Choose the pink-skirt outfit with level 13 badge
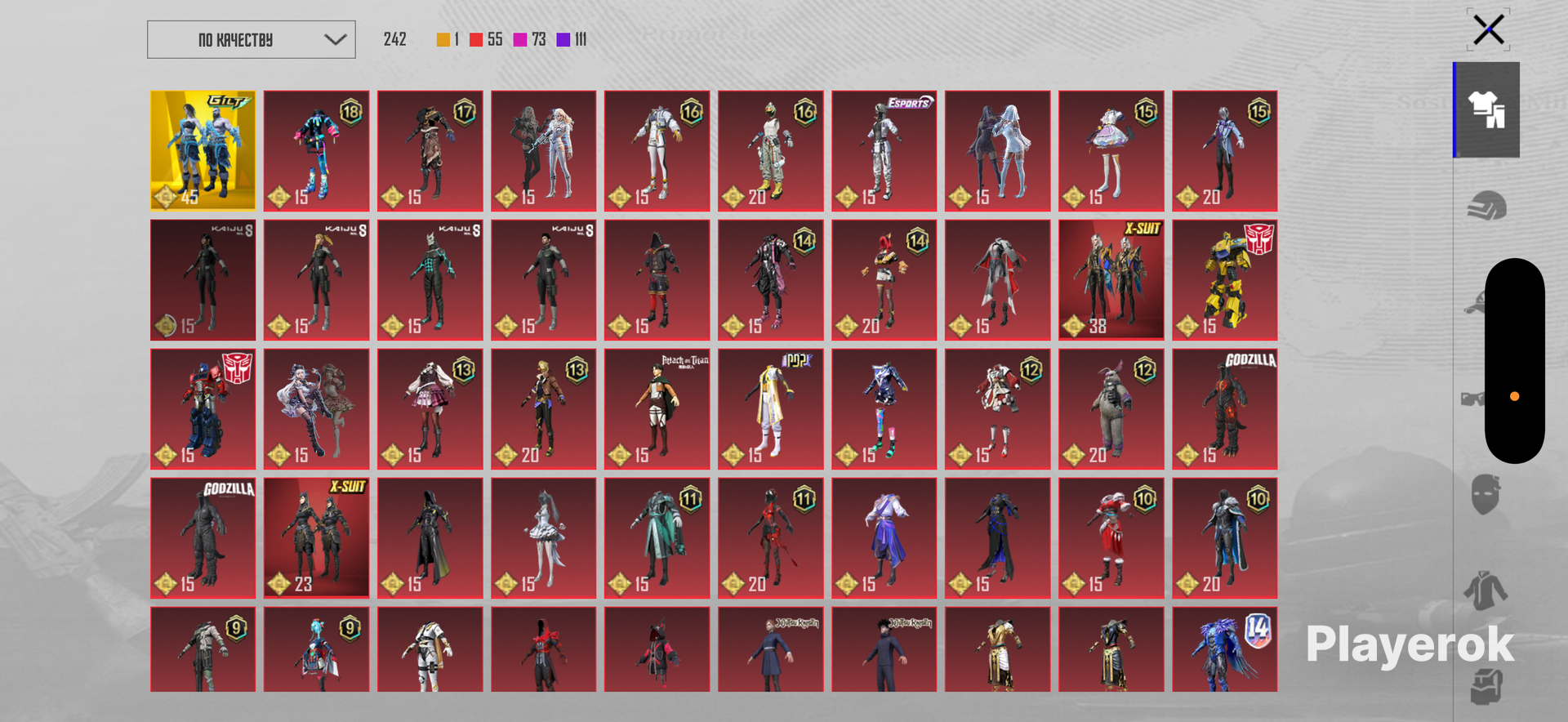The width and height of the screenshot is (1568, 722). pyautogui.click(x=430, y=409)
